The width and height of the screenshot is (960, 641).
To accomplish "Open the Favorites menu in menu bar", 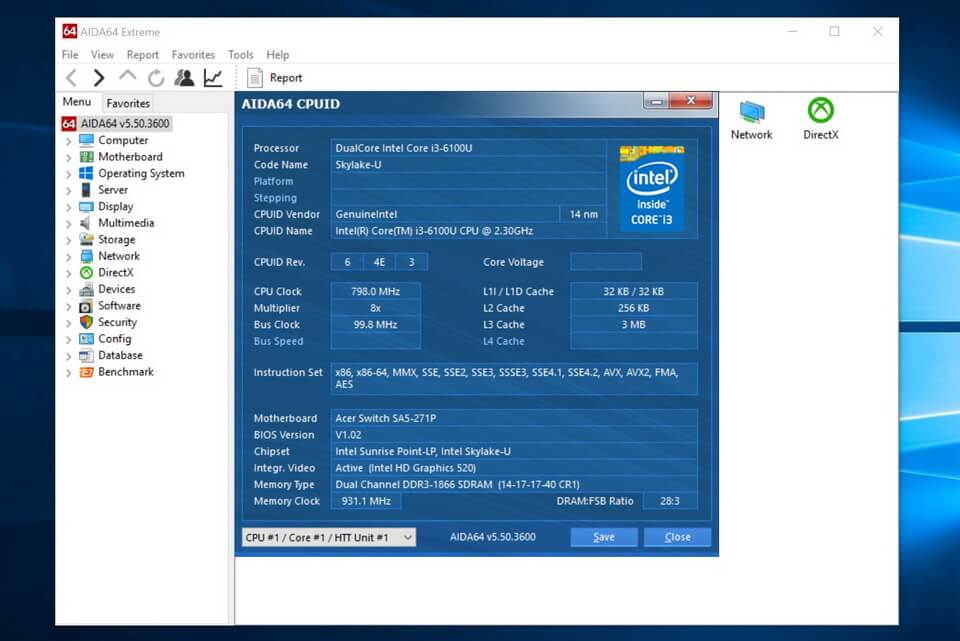I will click(x=193, y=54).
